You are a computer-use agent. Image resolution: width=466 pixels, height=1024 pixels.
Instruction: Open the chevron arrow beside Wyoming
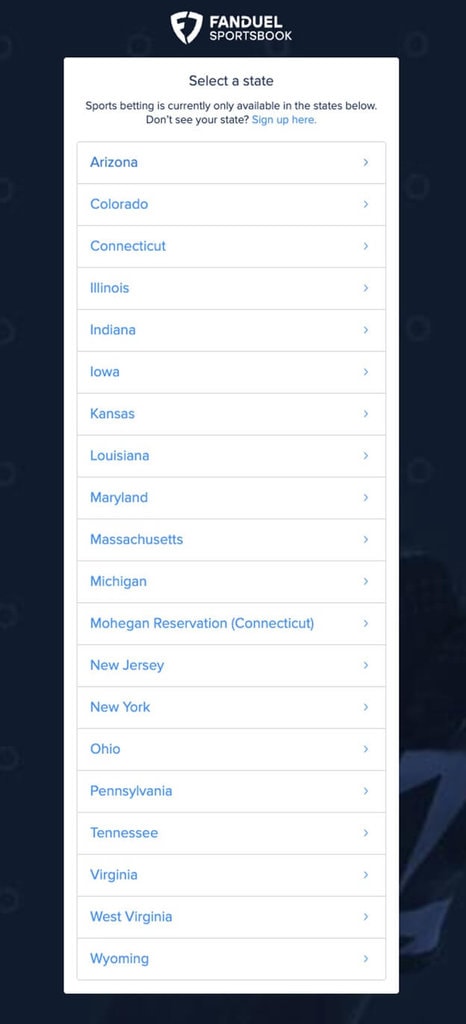(366, 959)
